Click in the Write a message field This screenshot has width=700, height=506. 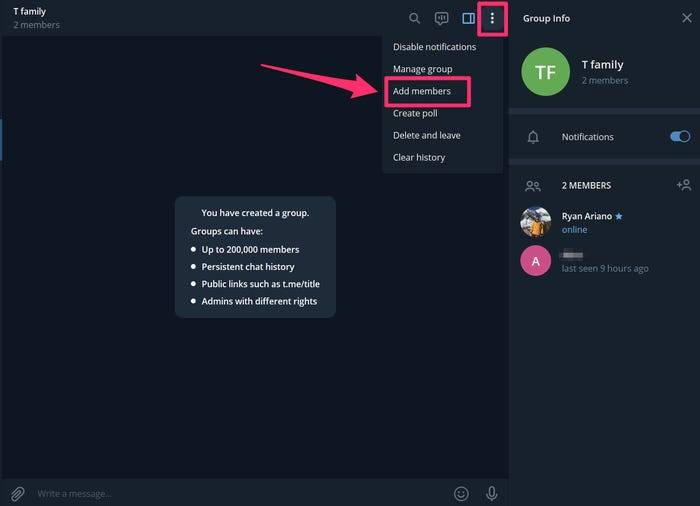[x=230, y=493]
